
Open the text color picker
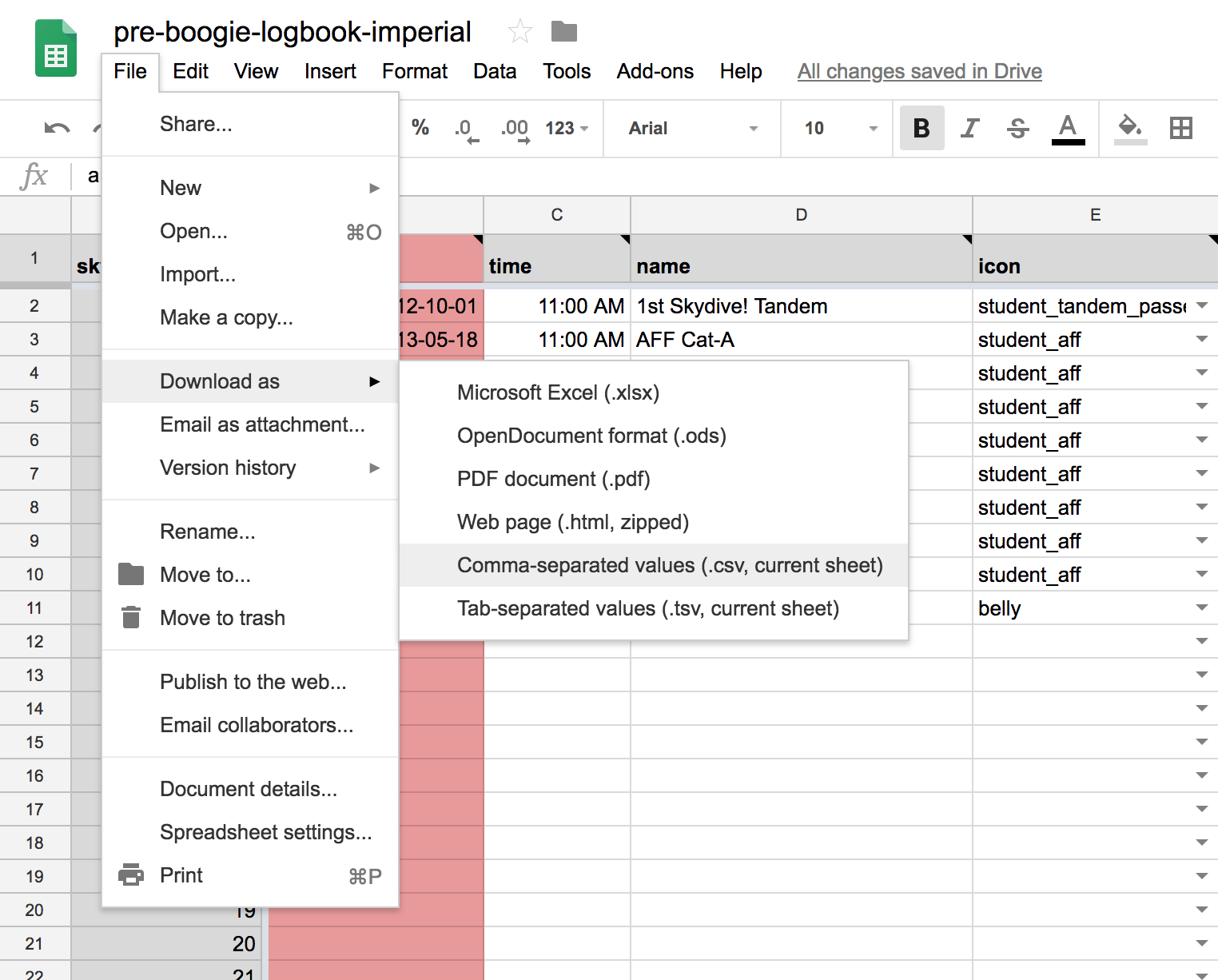(1068, 129)
